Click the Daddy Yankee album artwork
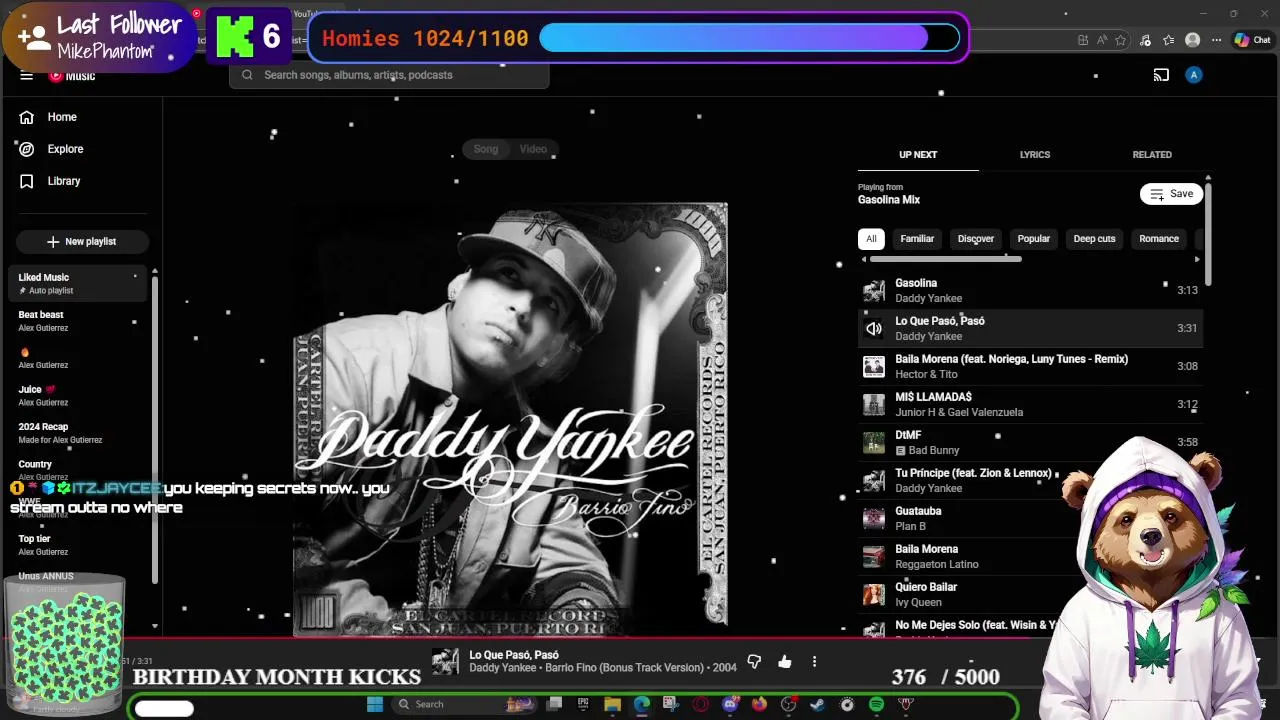The image size is (1280, 720). click(x=510, y=420)
